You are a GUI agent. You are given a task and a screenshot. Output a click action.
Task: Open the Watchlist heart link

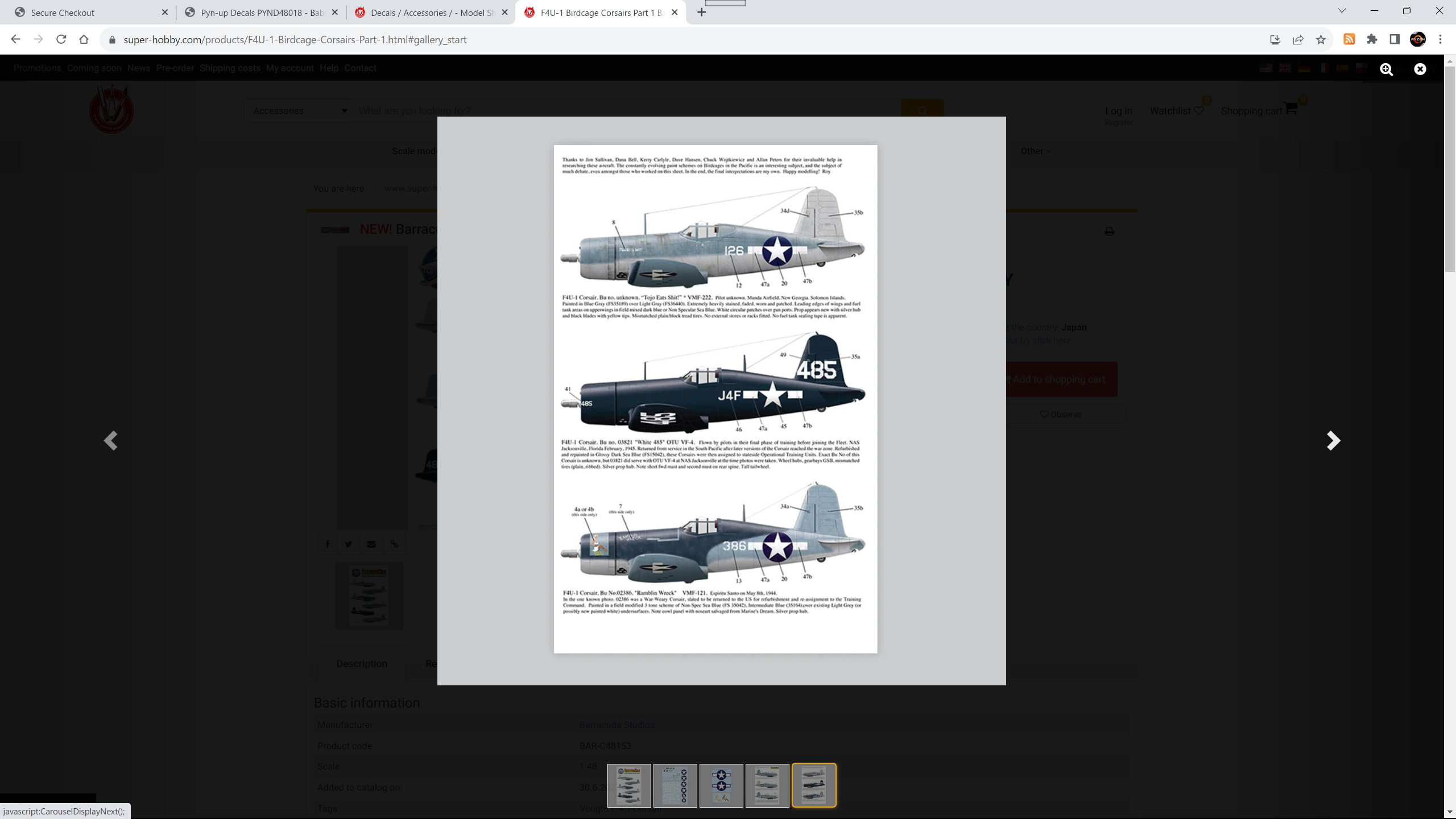(x=1177, y=111)
